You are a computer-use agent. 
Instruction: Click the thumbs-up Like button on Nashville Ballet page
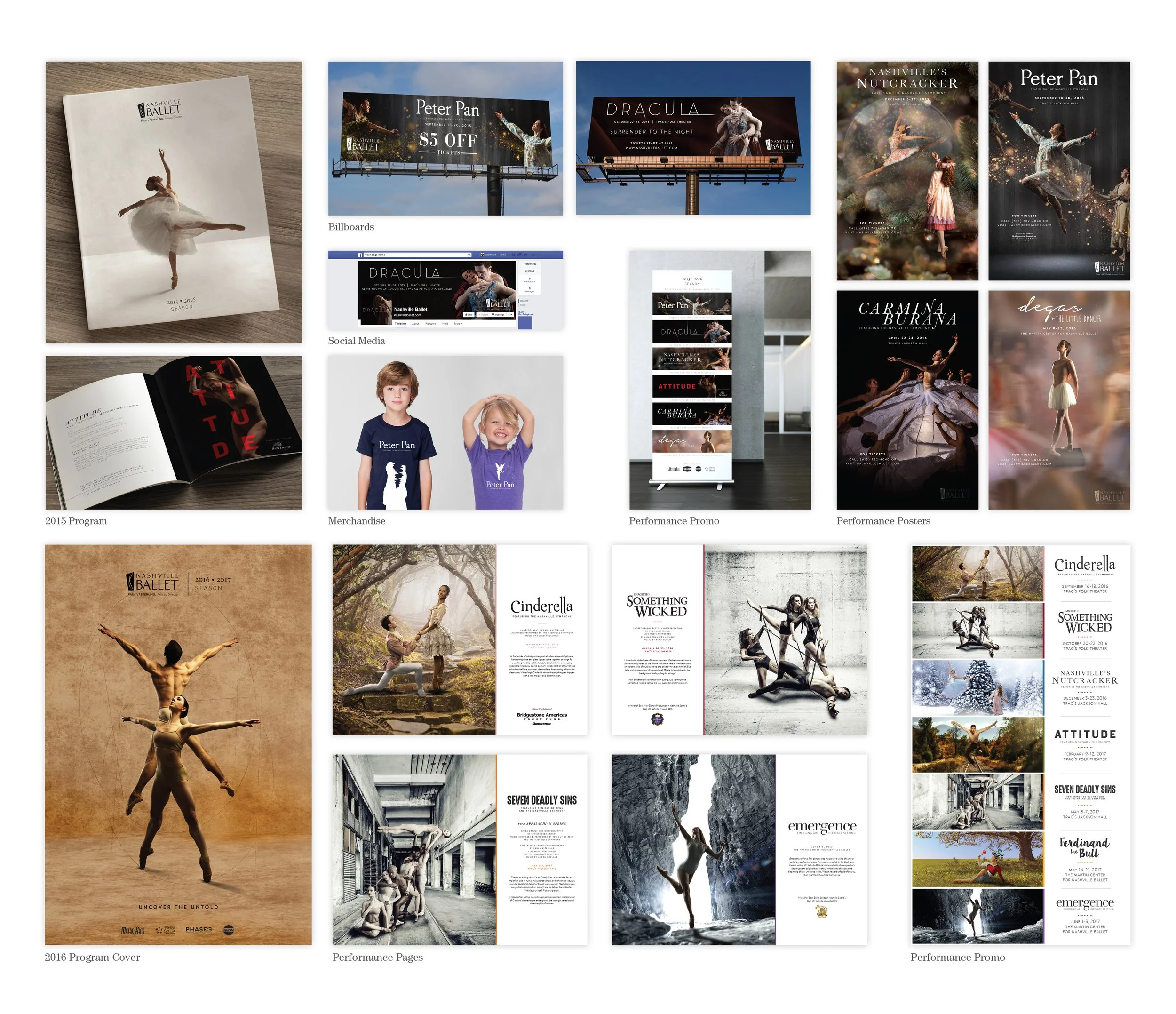[x=469, y=315]
